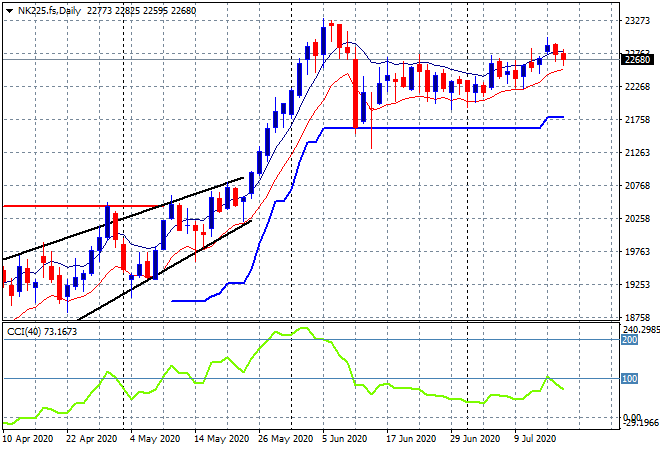Select the 4 May 2020 date label
This screenshot has height=450, width=660.
155,439
